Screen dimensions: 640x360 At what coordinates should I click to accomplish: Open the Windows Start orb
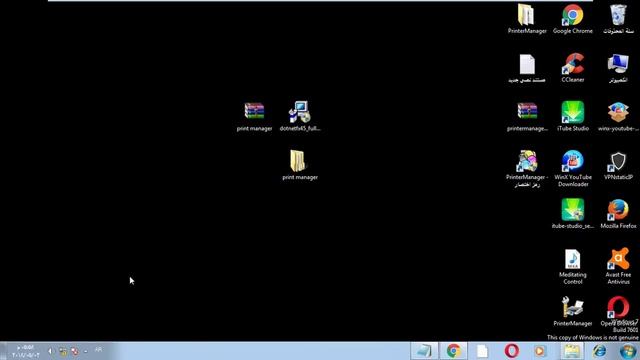[628, 351]
